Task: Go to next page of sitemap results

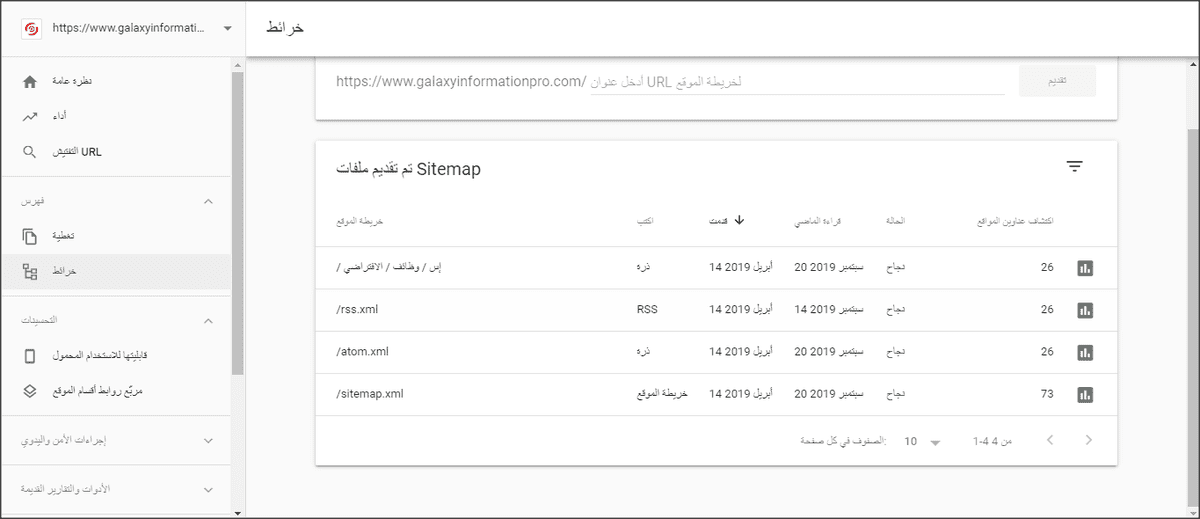Action: pyautogui.click(x=1088, y=440)
